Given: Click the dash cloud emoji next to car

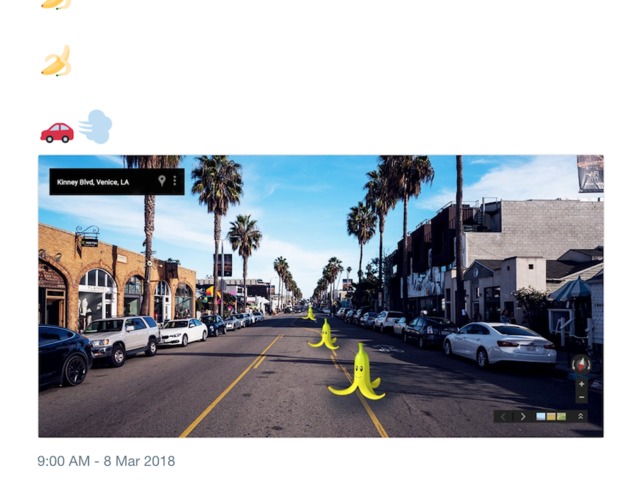Looking at the screenshot, I should coord(95,127).
